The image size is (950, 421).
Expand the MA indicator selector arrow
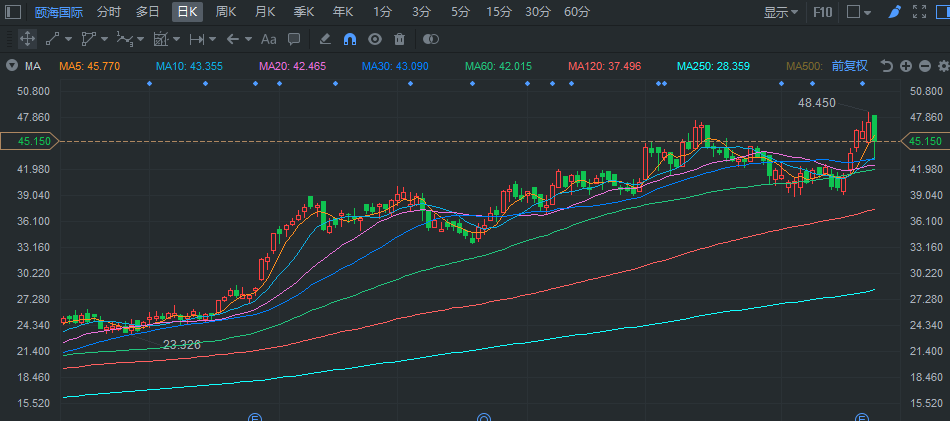pyautogui.click(x=12, y=66)
